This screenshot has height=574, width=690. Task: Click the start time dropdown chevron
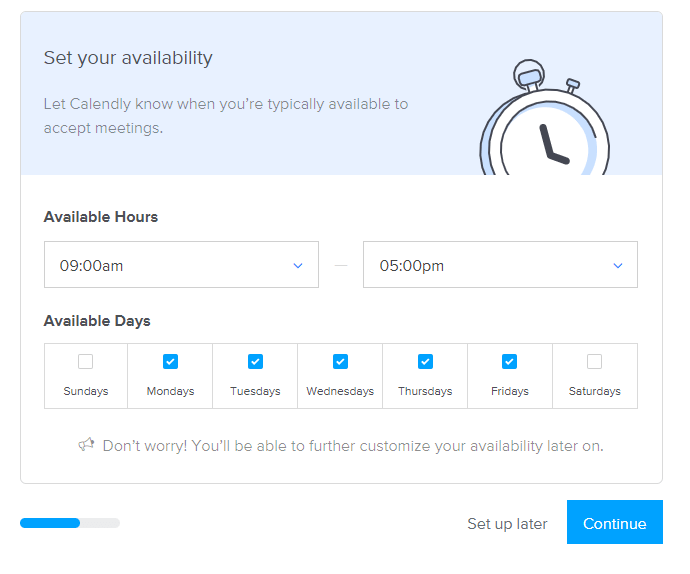pyautogui.click(x=297, y=265)
